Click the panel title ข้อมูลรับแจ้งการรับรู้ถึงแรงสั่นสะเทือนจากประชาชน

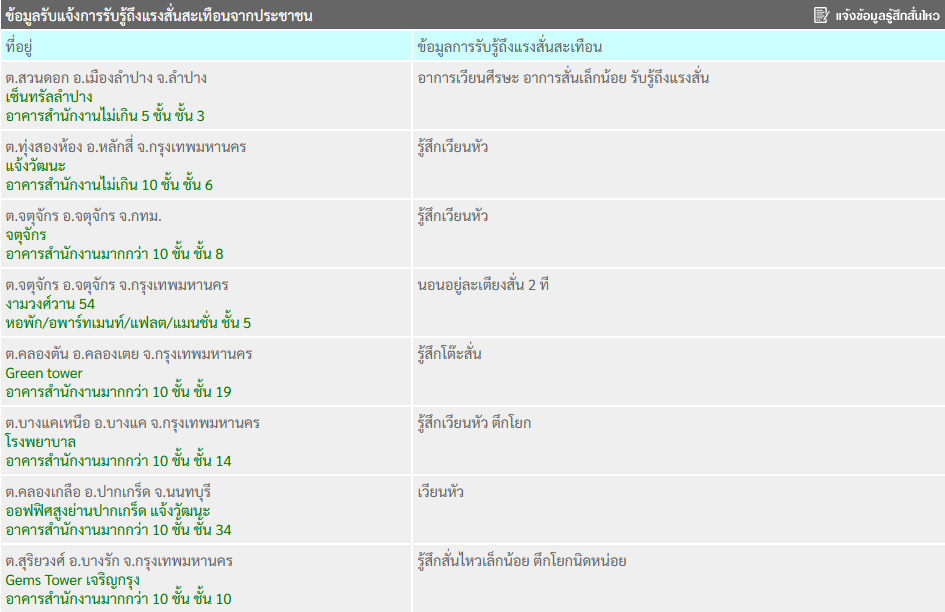tap(159, 16)
